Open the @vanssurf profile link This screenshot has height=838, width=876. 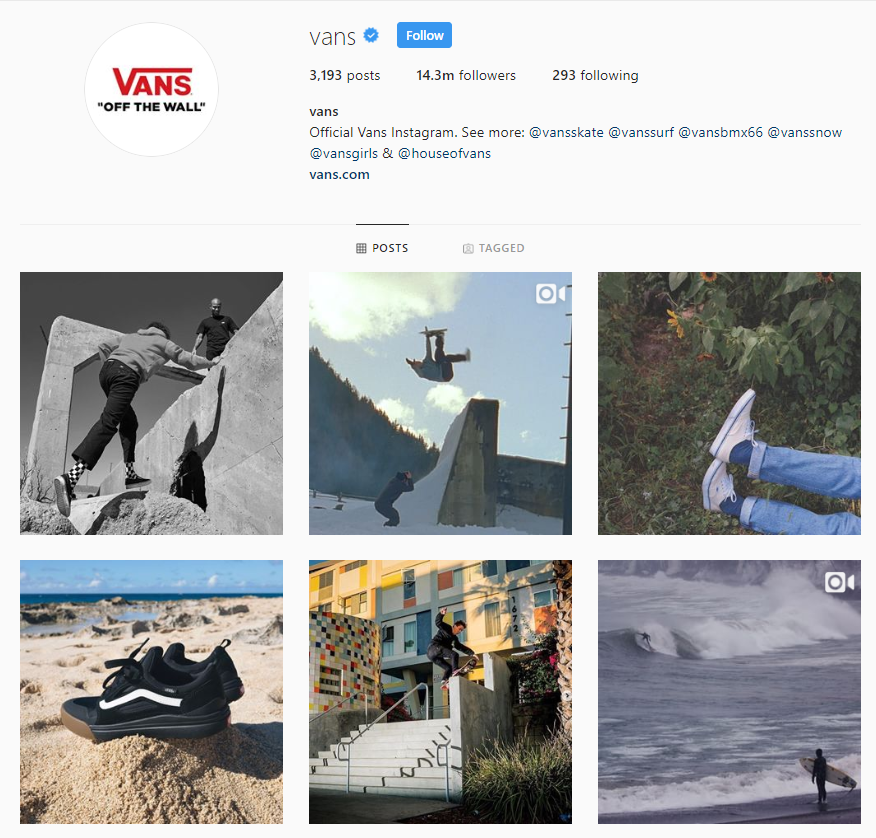pyautogui.click(x=641, y=132)
